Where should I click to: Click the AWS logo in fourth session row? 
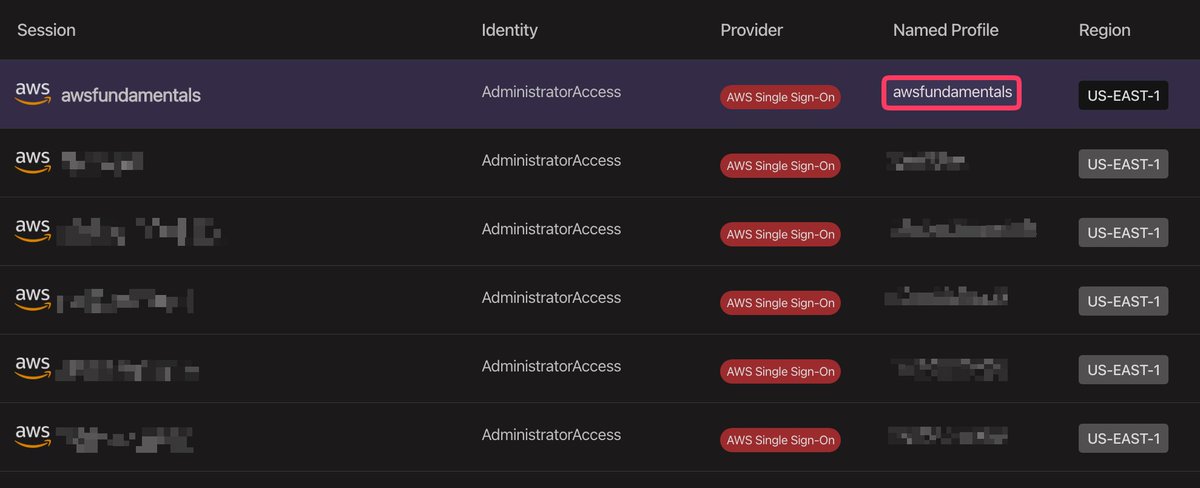(33, 298)
